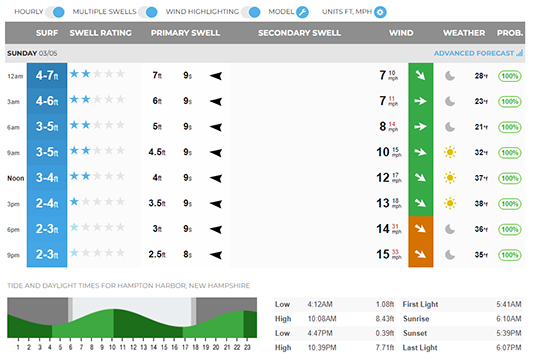Open the Advanced Forecast link

point(474,53)
